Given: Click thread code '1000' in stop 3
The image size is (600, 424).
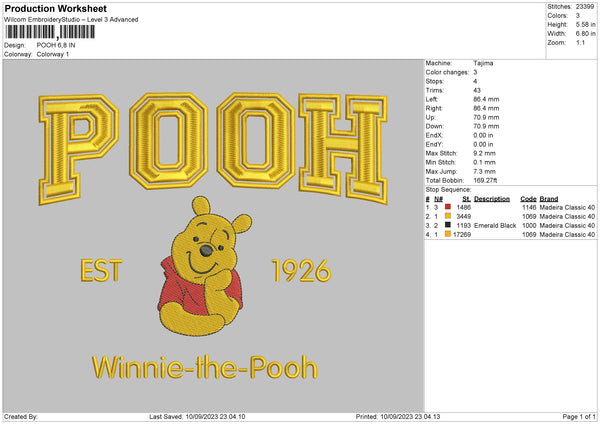Looking at the screenshot, I should coord(529,225).
